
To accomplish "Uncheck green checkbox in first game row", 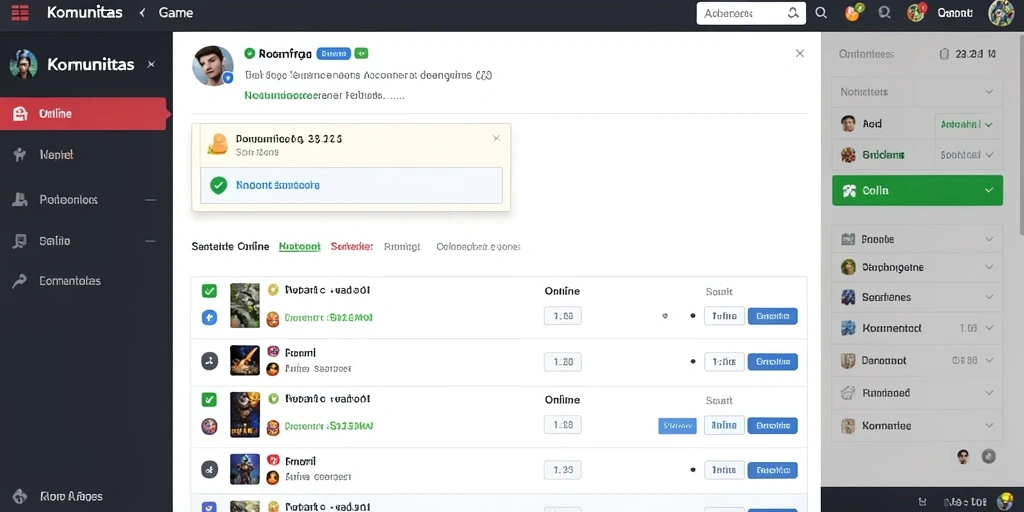I will [209, 291].
